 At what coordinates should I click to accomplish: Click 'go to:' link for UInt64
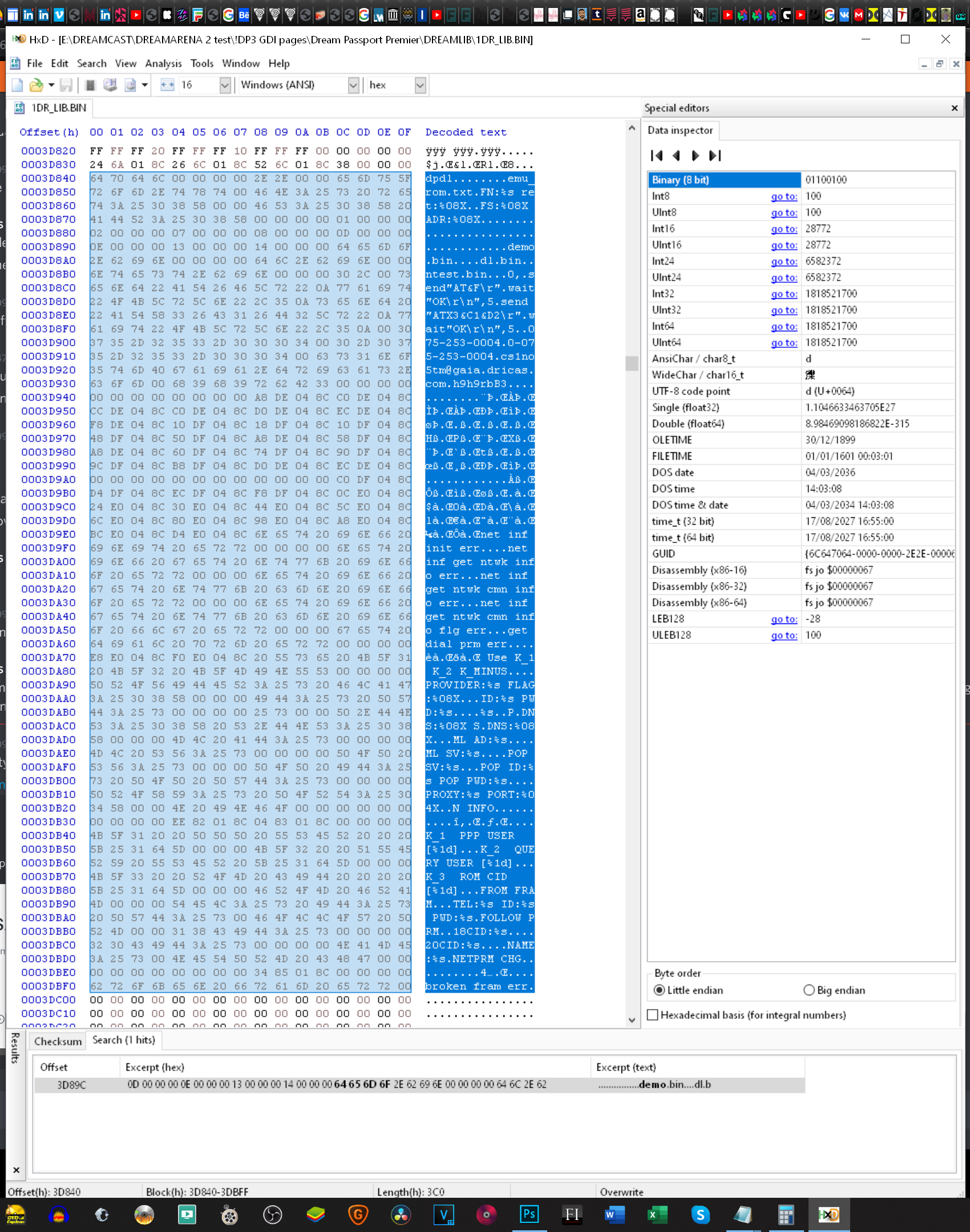click(x=784, y=342)
